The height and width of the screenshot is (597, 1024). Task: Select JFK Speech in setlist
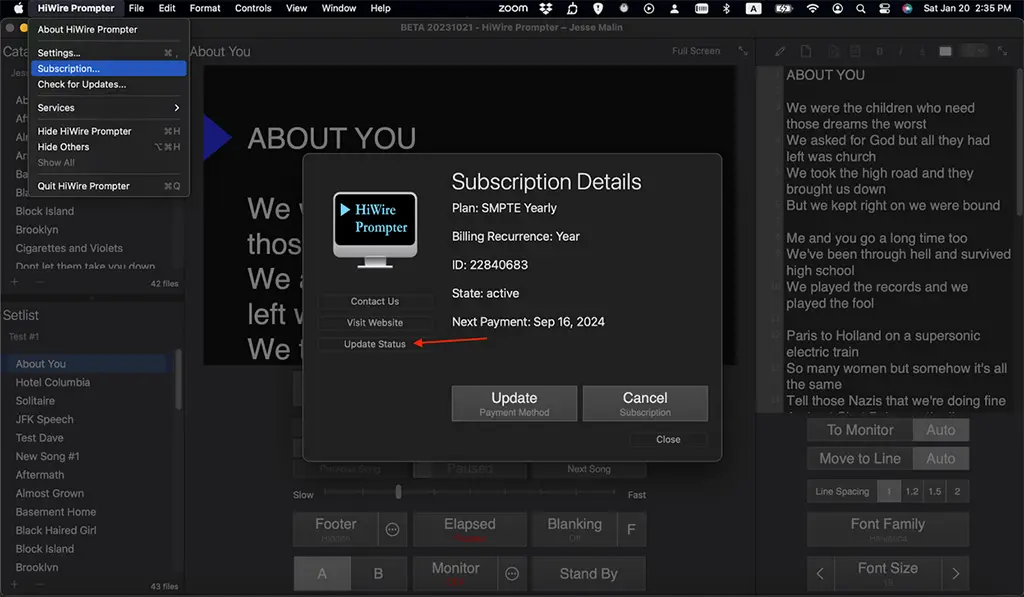[44, 419]
